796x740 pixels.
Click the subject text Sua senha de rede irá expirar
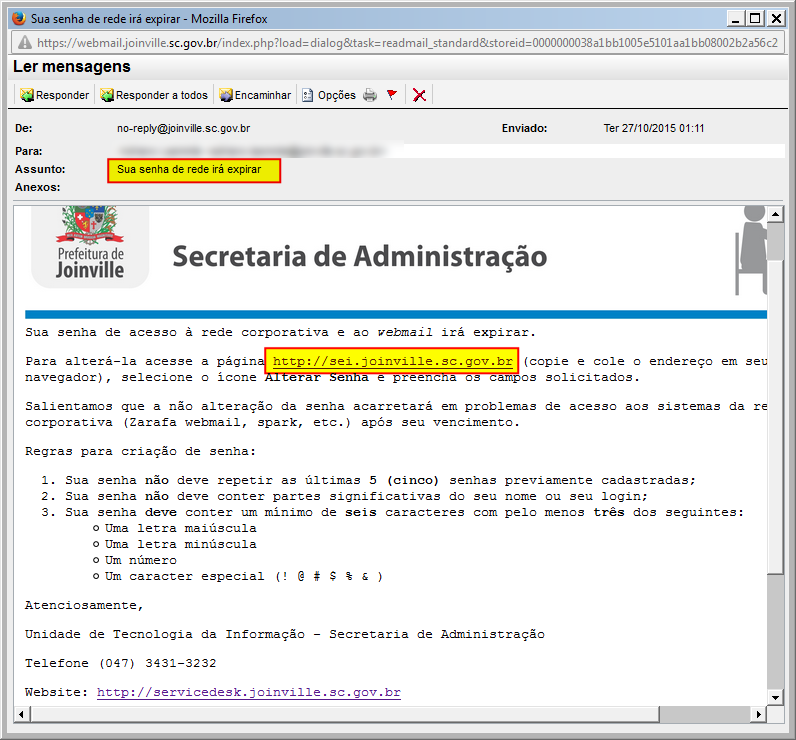(189, 170)
